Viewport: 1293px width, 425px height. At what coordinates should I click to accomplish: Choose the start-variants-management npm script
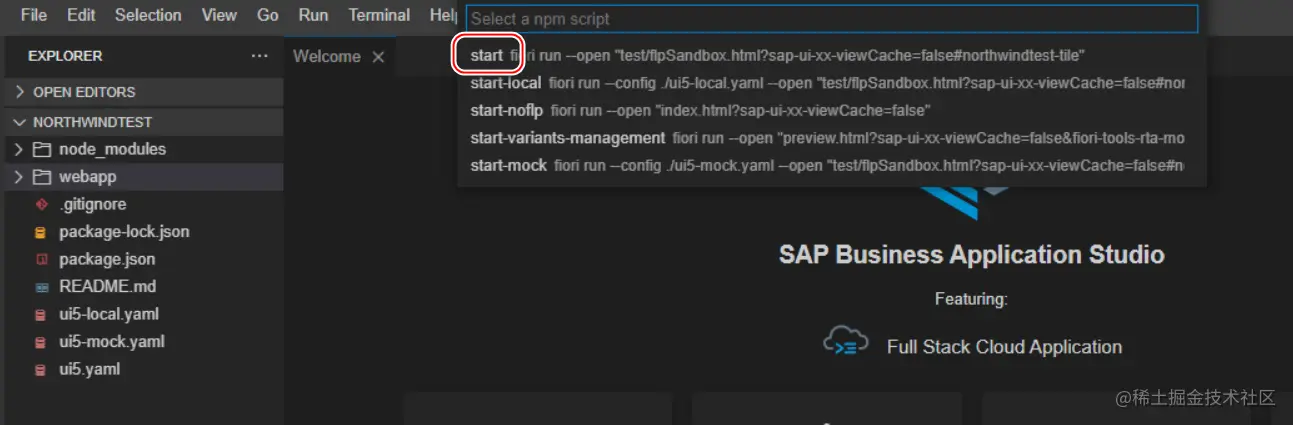point(831,137)
